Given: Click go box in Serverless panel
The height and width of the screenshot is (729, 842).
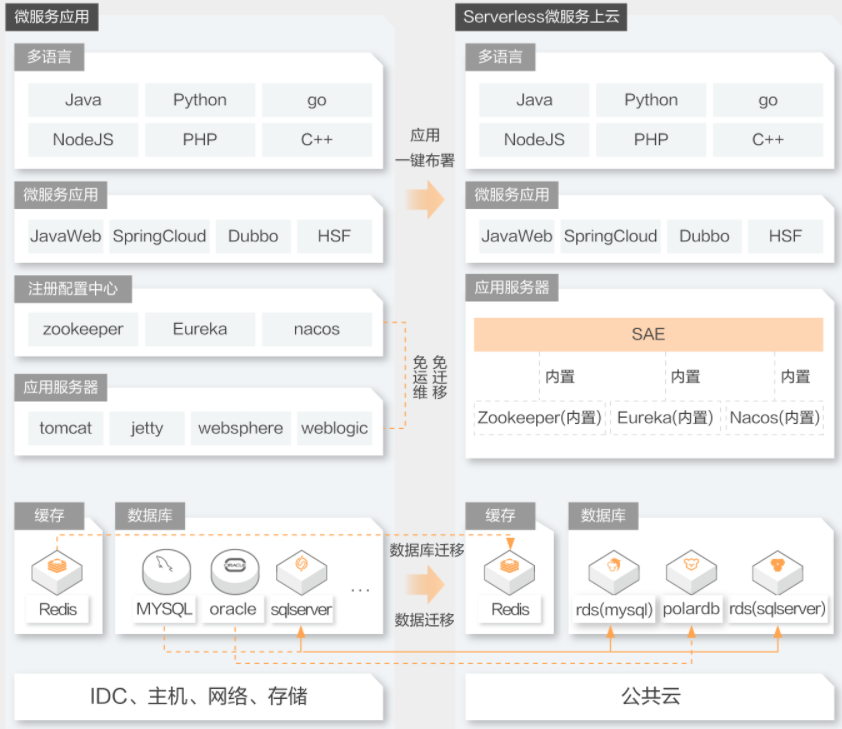Looking at the screenshot, I should (768, 100).
